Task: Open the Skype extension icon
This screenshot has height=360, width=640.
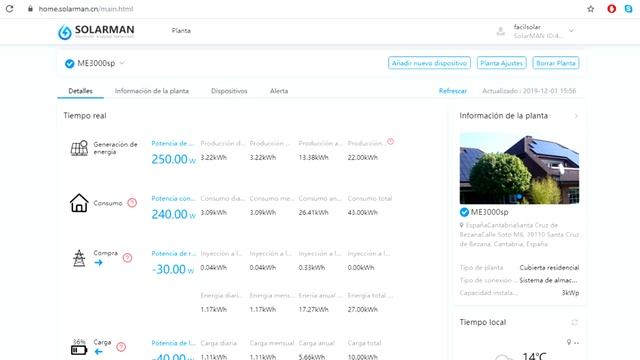Action: pyautogui.click(x=629, y=9)
